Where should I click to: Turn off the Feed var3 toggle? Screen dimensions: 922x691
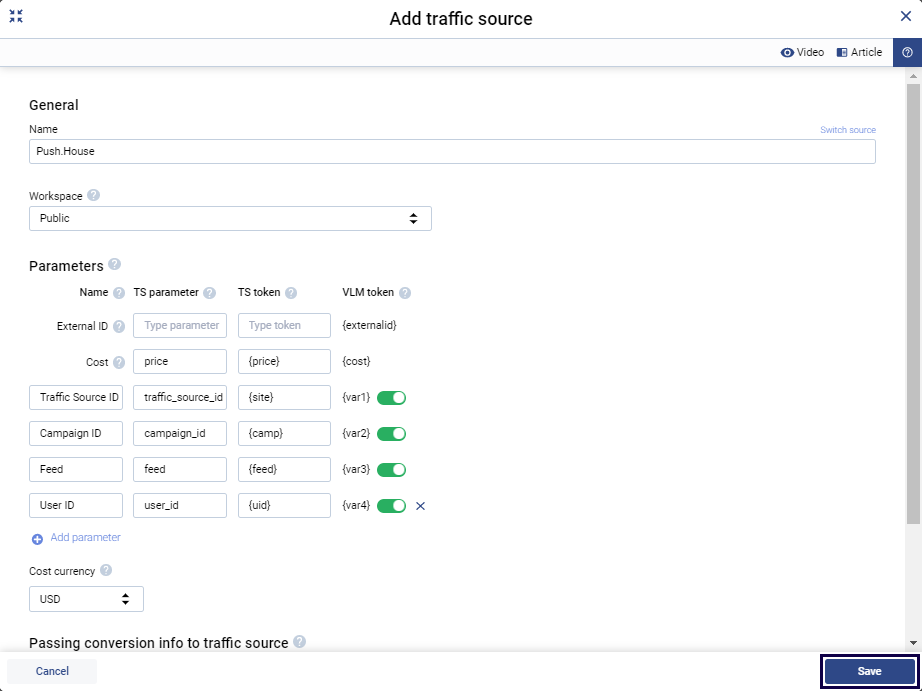[x=391, y=470]
